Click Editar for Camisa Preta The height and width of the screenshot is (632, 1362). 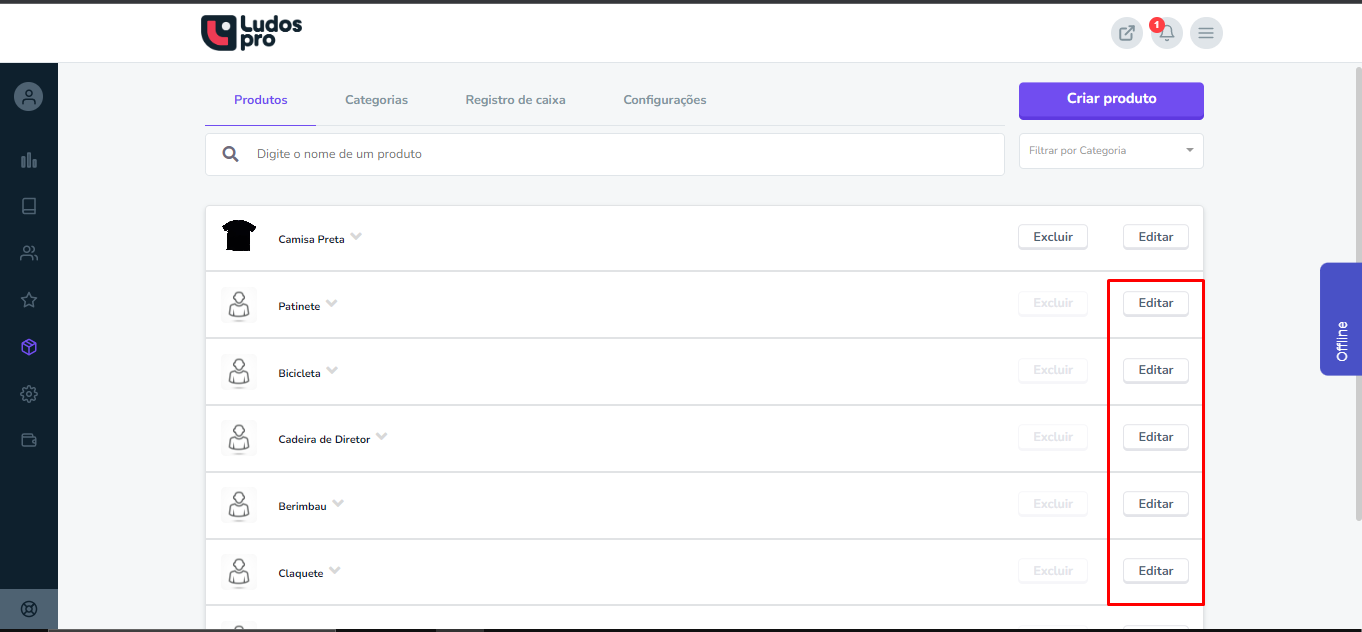(1156, 237)
